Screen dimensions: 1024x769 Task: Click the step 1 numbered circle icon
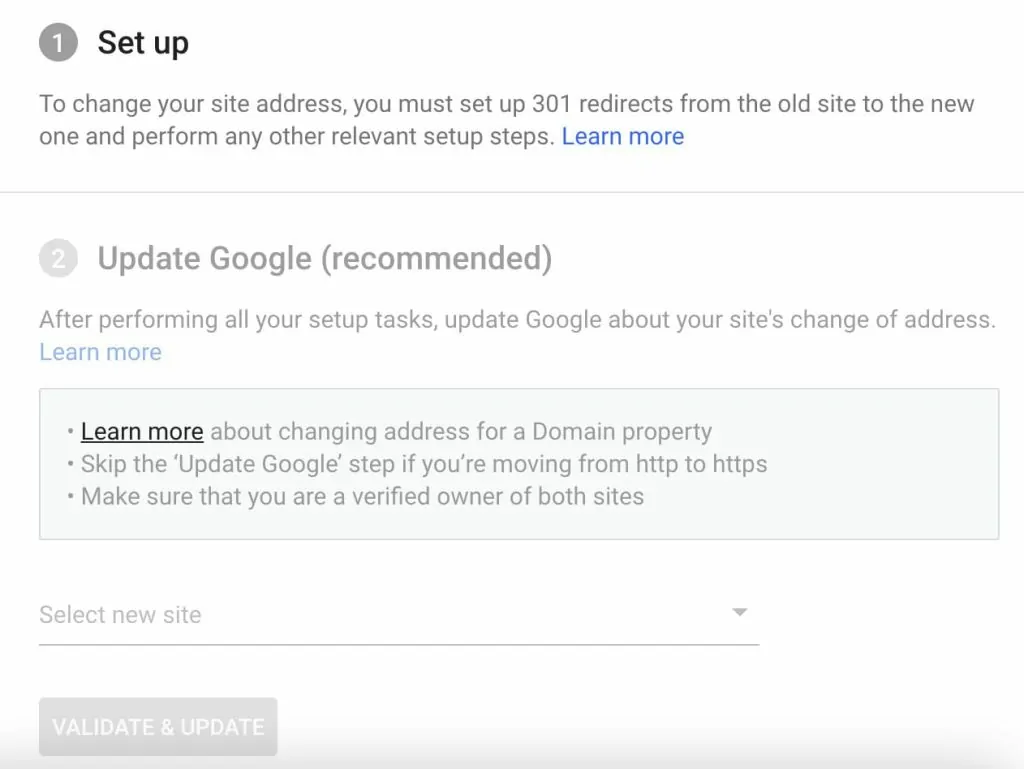pos(58,42)
